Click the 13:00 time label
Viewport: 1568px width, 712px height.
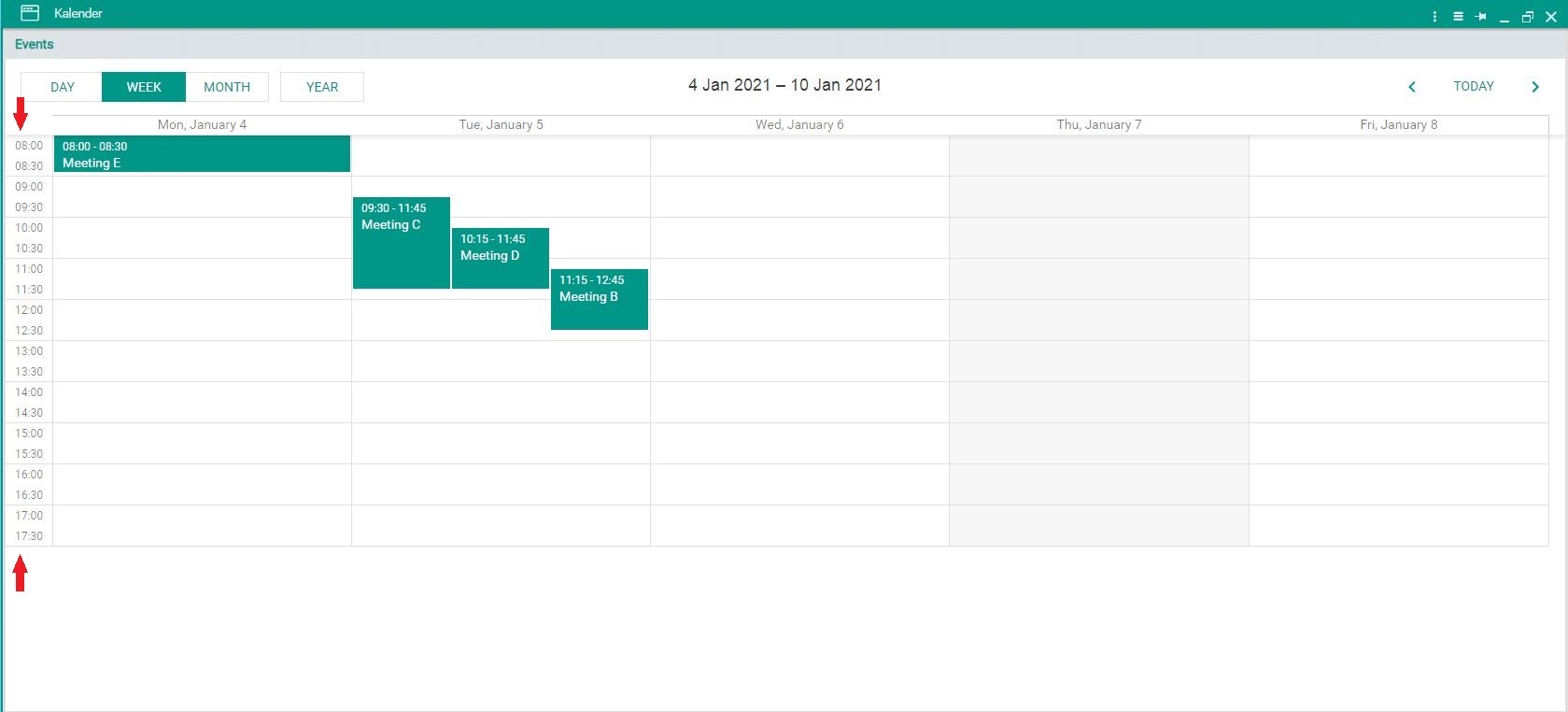(29, 351)
